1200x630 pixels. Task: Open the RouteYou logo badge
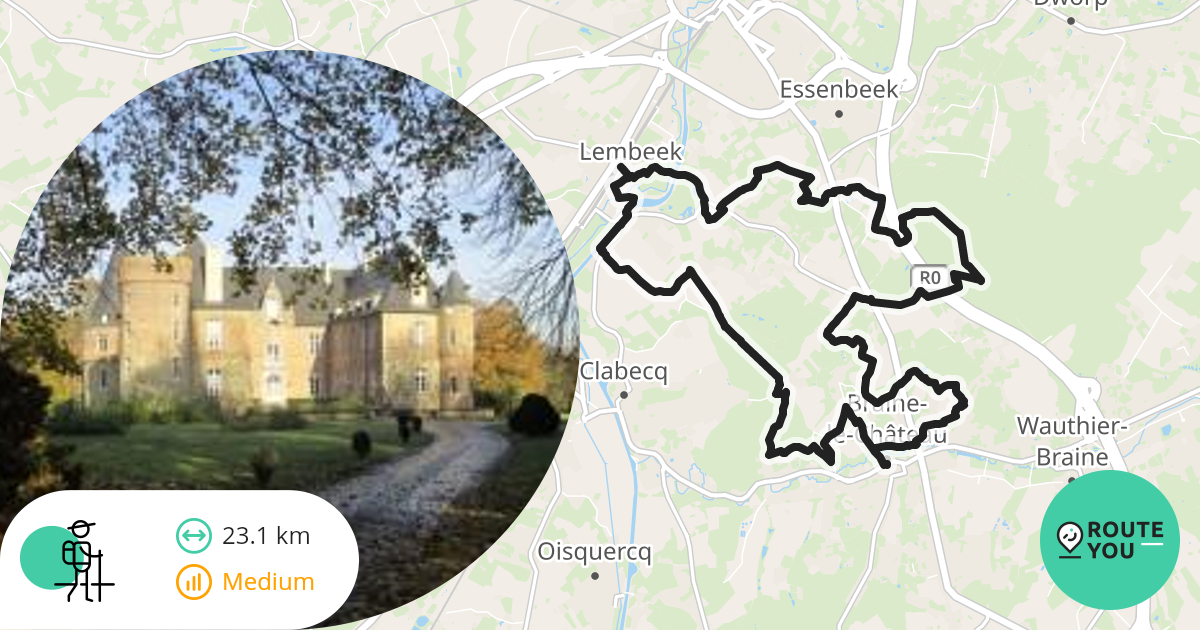tap(1110, 540)
